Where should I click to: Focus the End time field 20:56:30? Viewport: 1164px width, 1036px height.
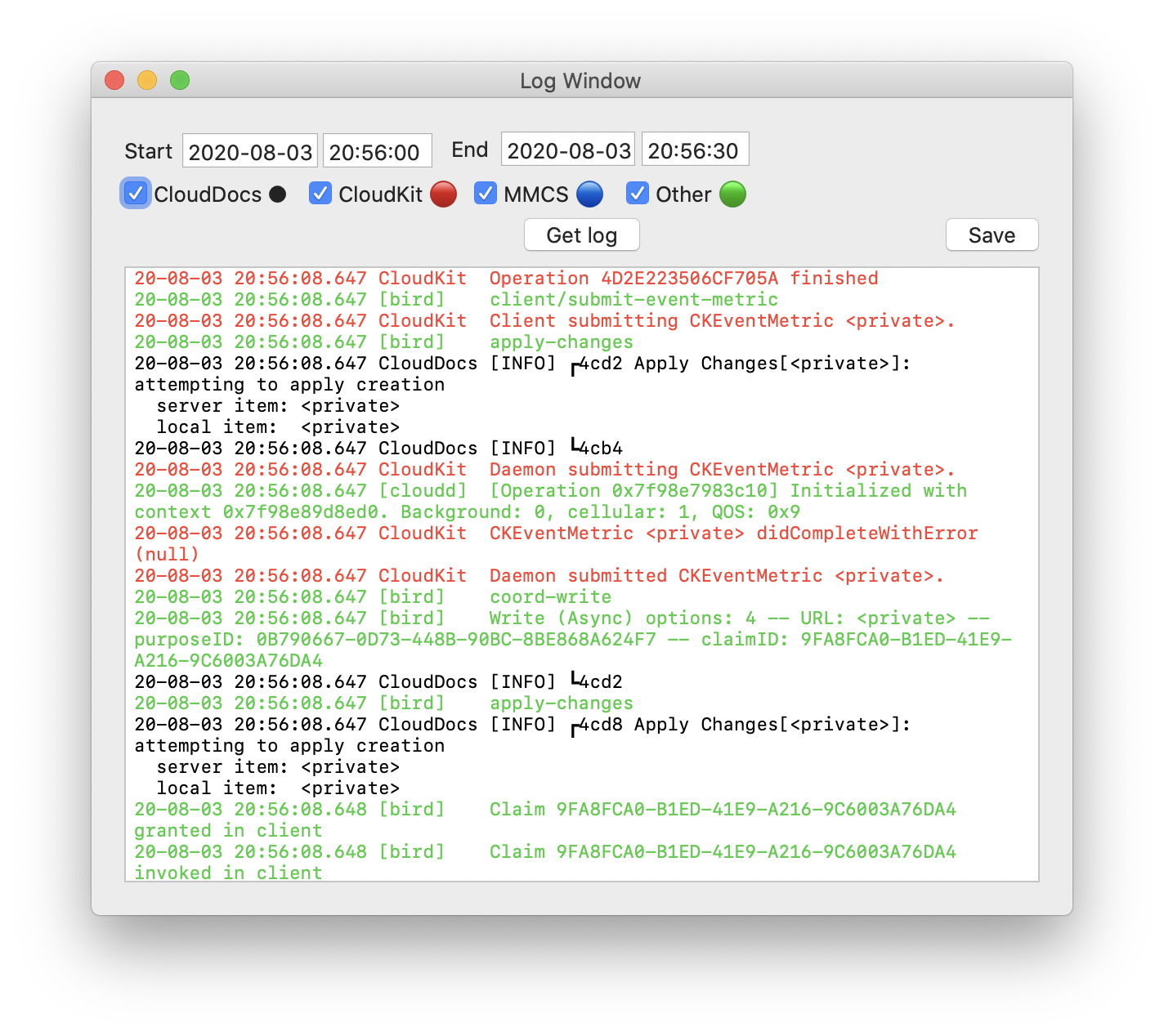[x=695, y=150]
